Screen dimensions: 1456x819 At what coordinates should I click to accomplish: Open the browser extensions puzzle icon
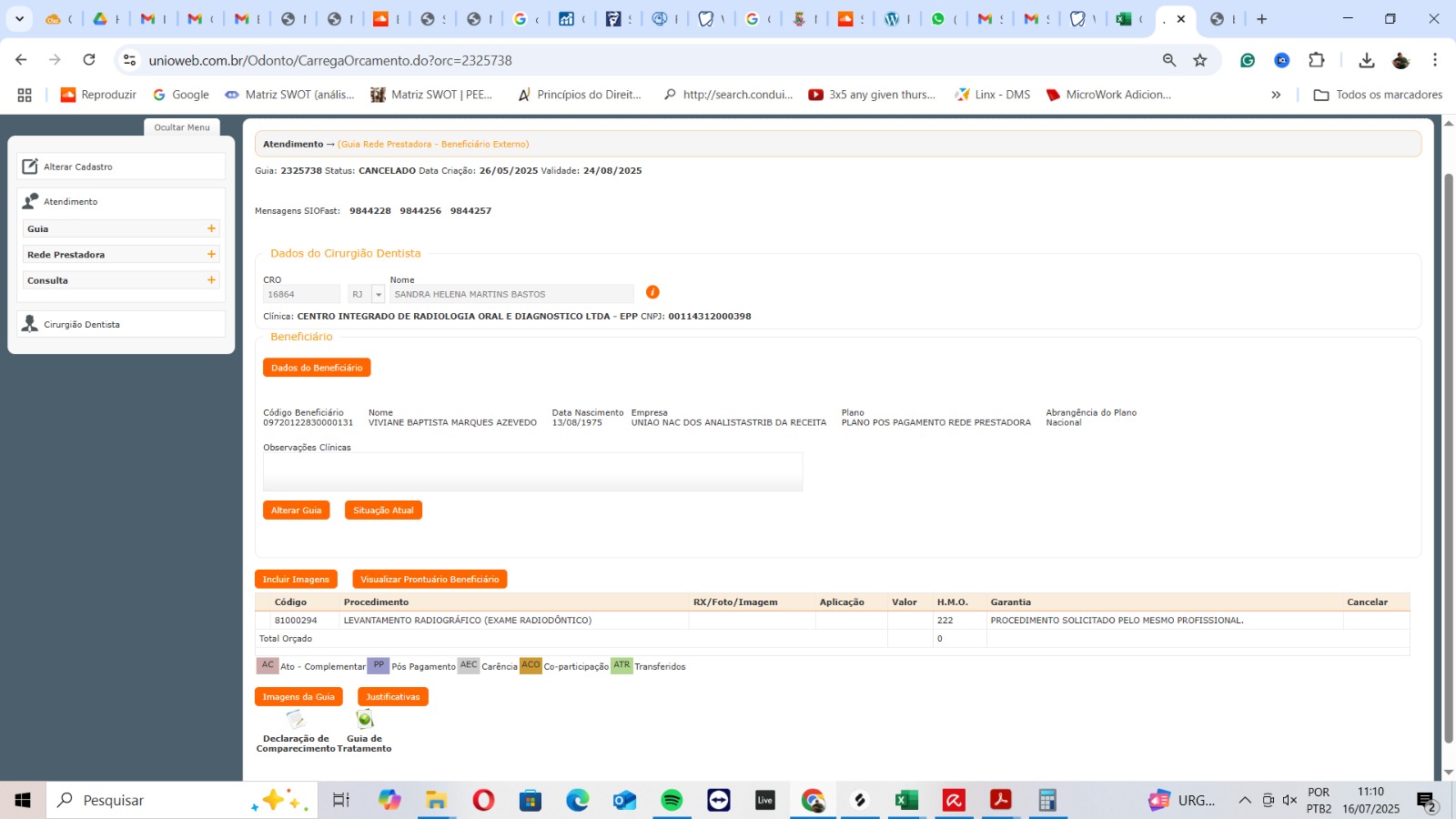pyautogui.click(x=1317, y=60)
